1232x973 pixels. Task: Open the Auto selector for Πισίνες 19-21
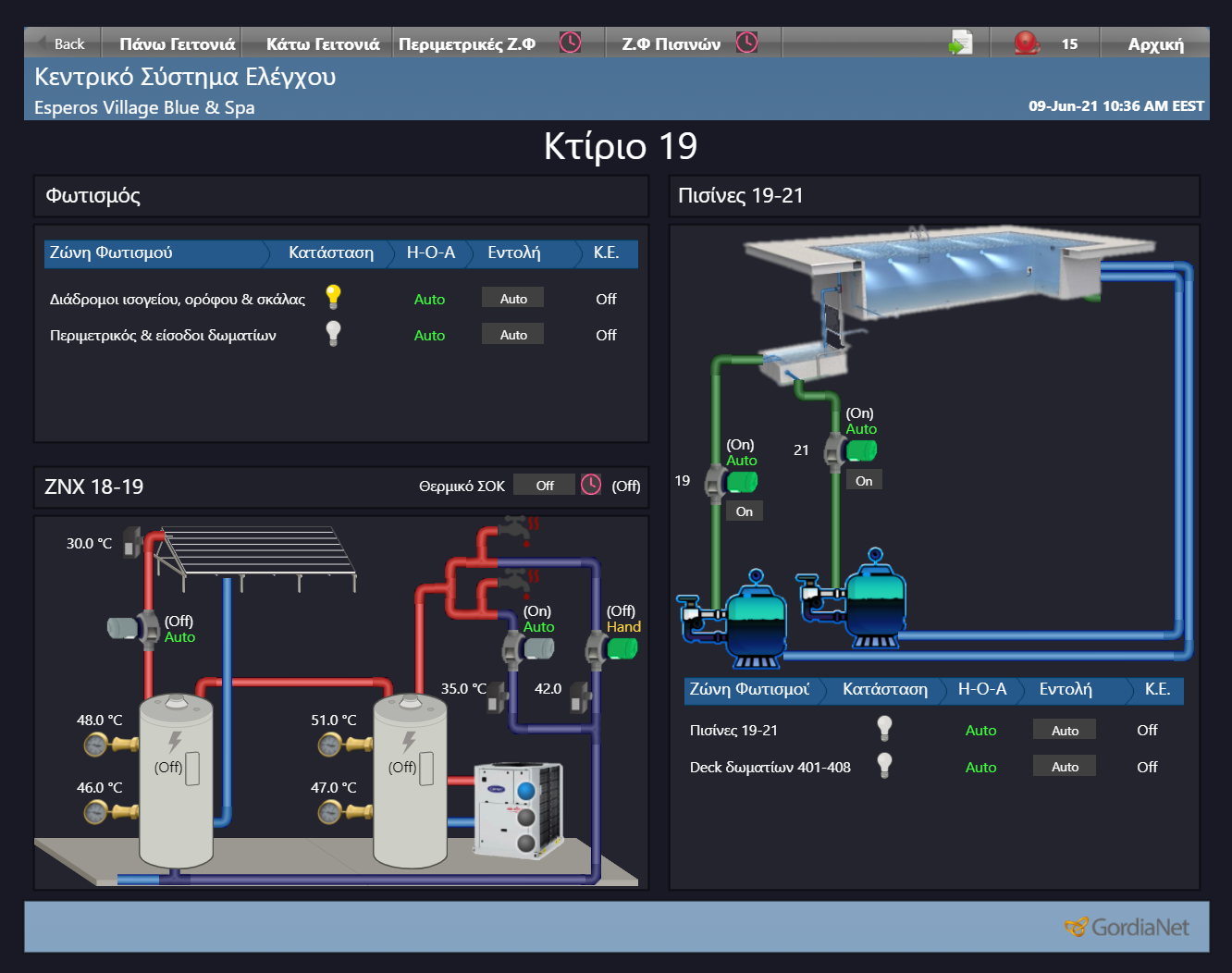(x=1064, y=729)
